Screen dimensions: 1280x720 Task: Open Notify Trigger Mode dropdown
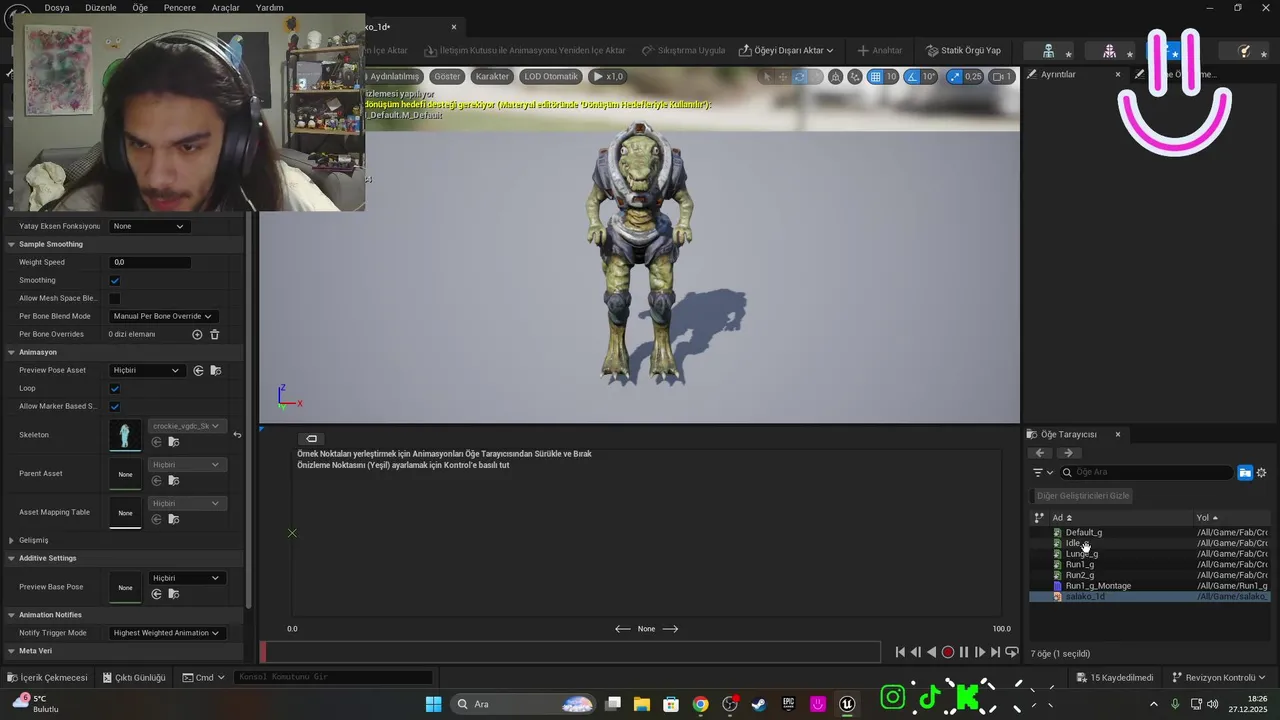166,633
